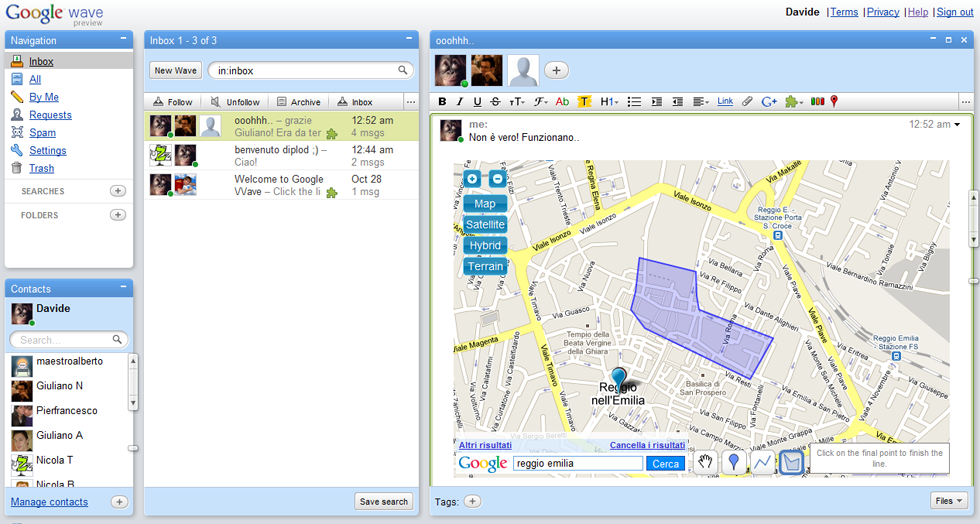Click the Cancella i risultati link
The width and height of the screenshot is (980, 524).
pyautogui.click(x=648, y=445)
